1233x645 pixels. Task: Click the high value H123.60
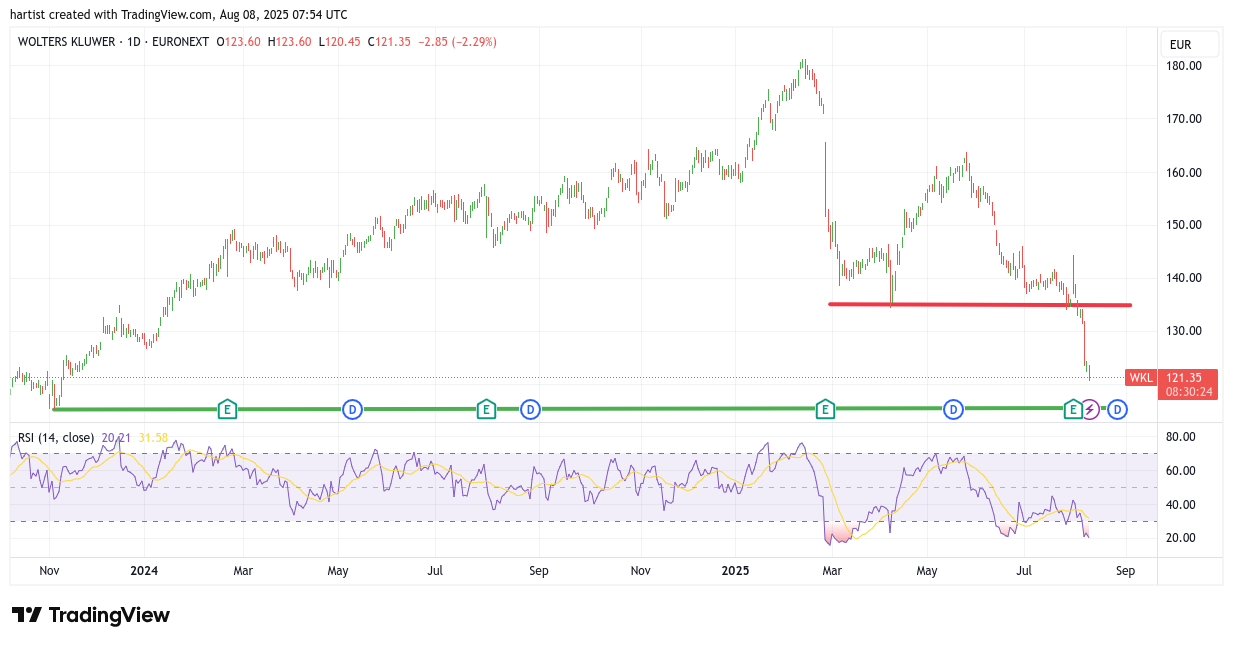tap(290, 42)
